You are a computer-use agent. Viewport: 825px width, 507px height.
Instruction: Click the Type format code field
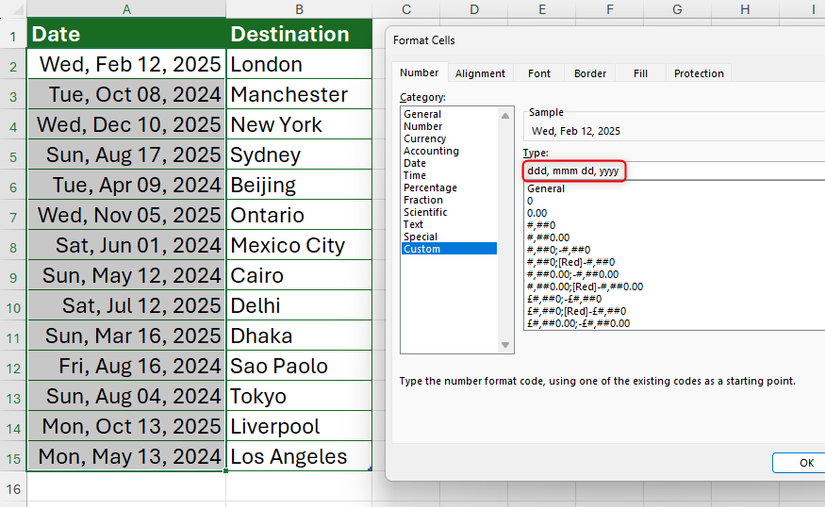[674, 171]
